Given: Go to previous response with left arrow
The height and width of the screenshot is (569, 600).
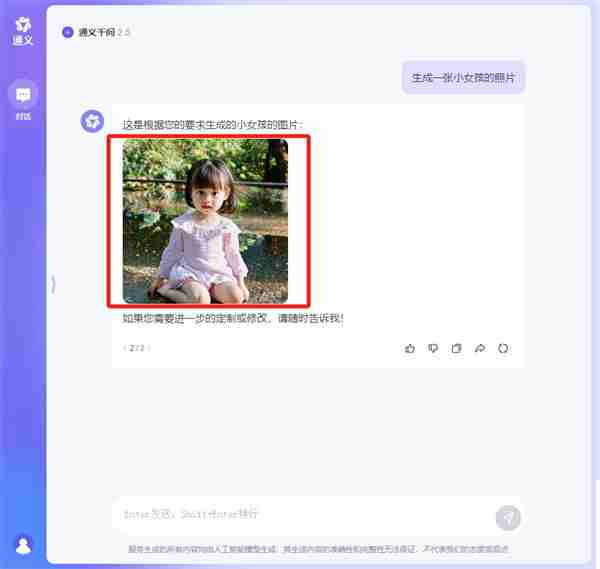Looking at the screenshot, I should click(125, 348).
